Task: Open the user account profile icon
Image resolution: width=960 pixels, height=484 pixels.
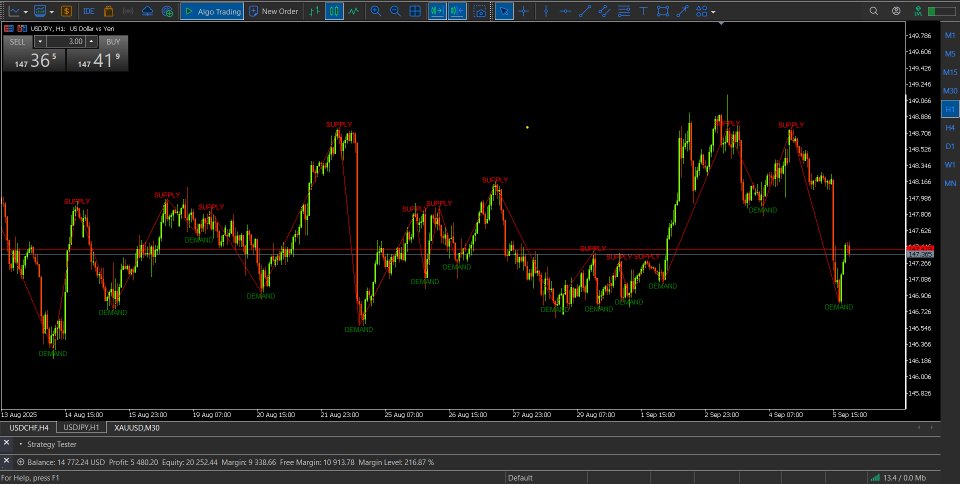Action: tap(896, 11)
